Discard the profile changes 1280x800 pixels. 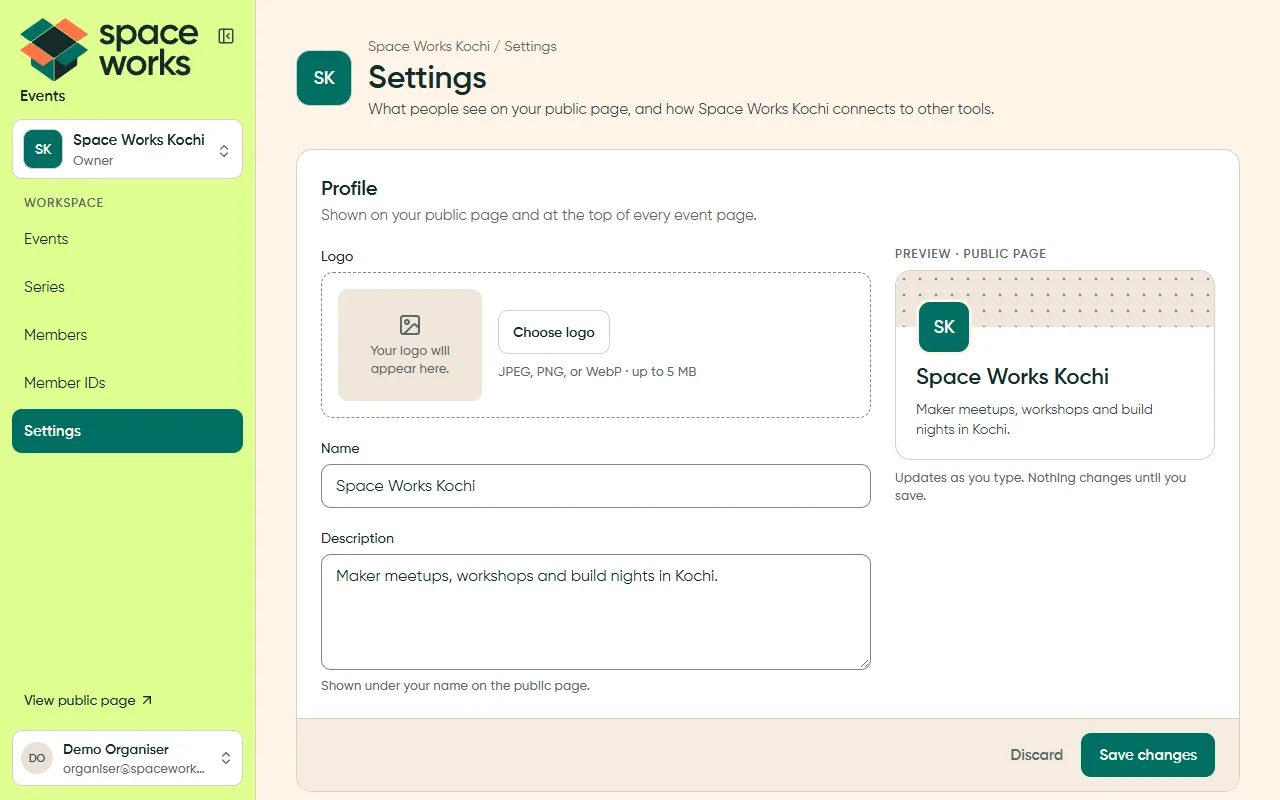pos(1036,755)
